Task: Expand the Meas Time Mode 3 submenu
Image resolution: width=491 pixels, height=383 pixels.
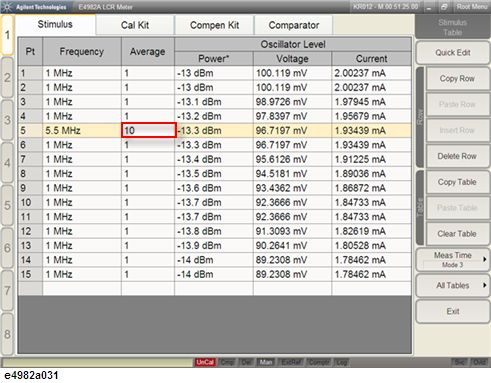Action: (x=453, y=259)
